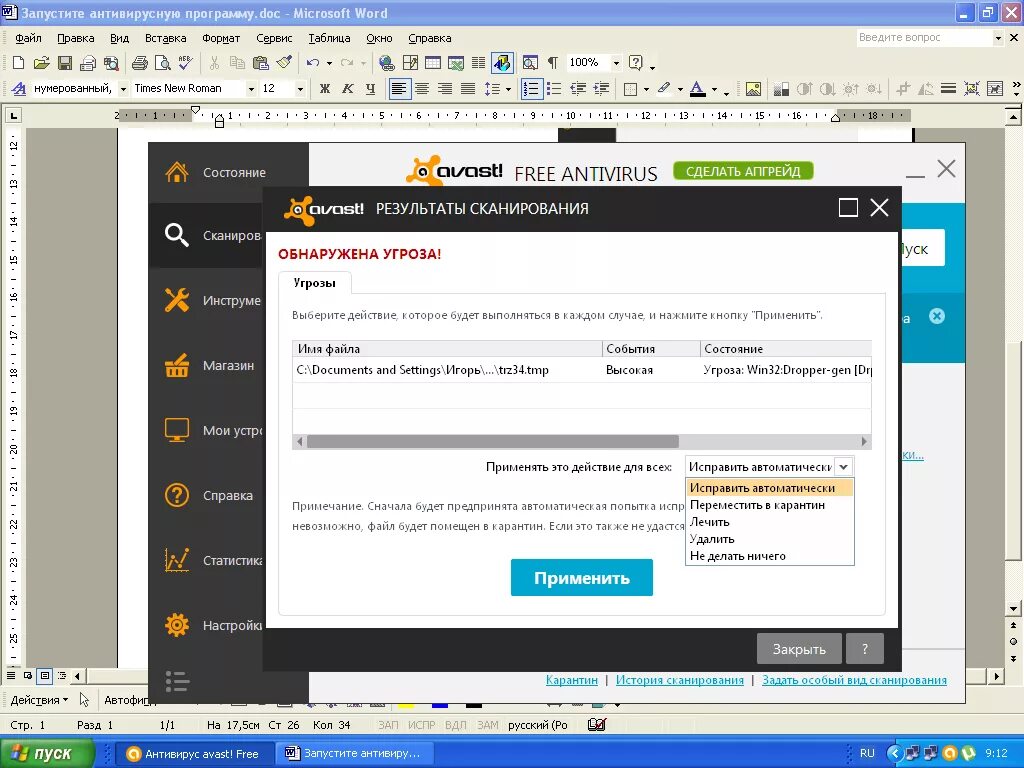Viewport: 1024px width, 768px height.
Task: Click the Введите вопрос help field
Action: pyautogui.click(x=925, y=38)
